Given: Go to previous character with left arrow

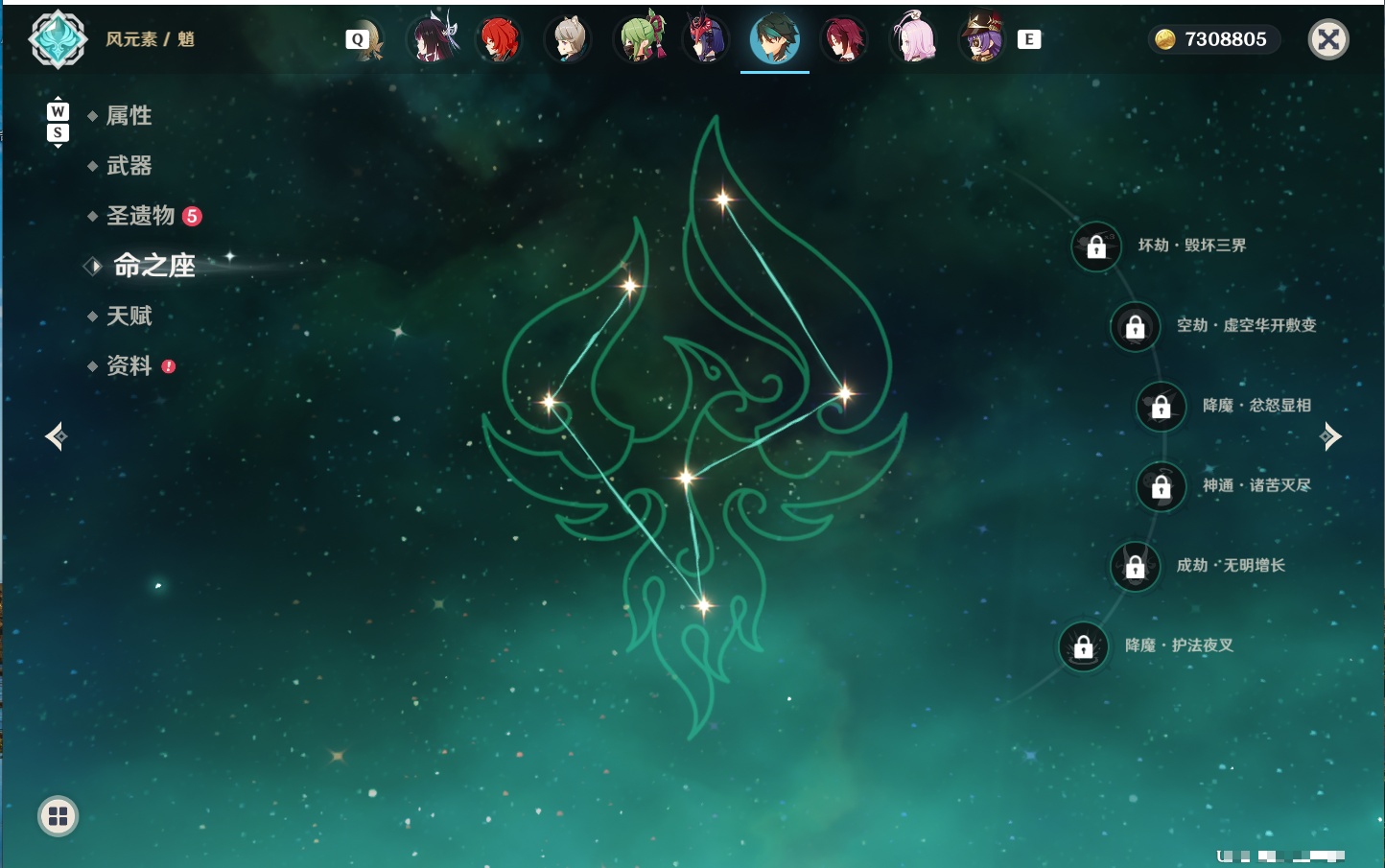Looking at the screenshot, I should (x=57, y=436).
